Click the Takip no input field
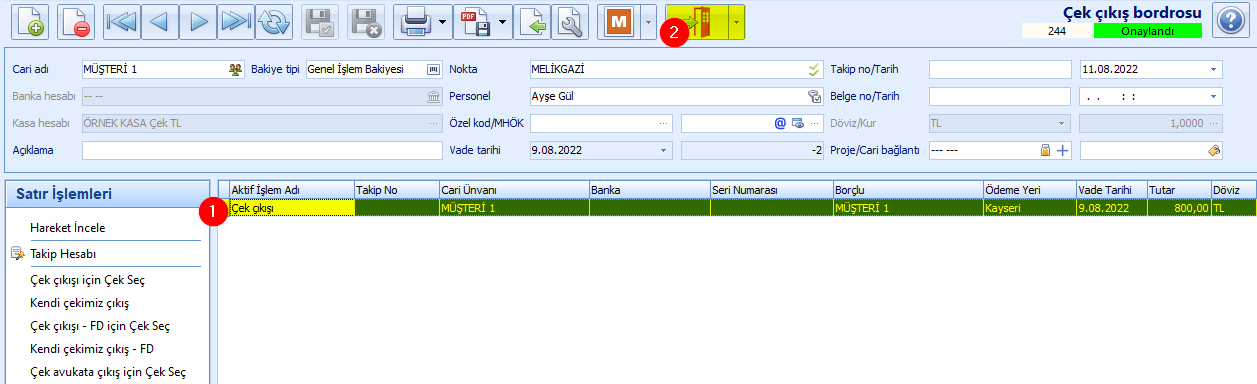Viewport: 1257px width, 384px height. point(1000,69)
